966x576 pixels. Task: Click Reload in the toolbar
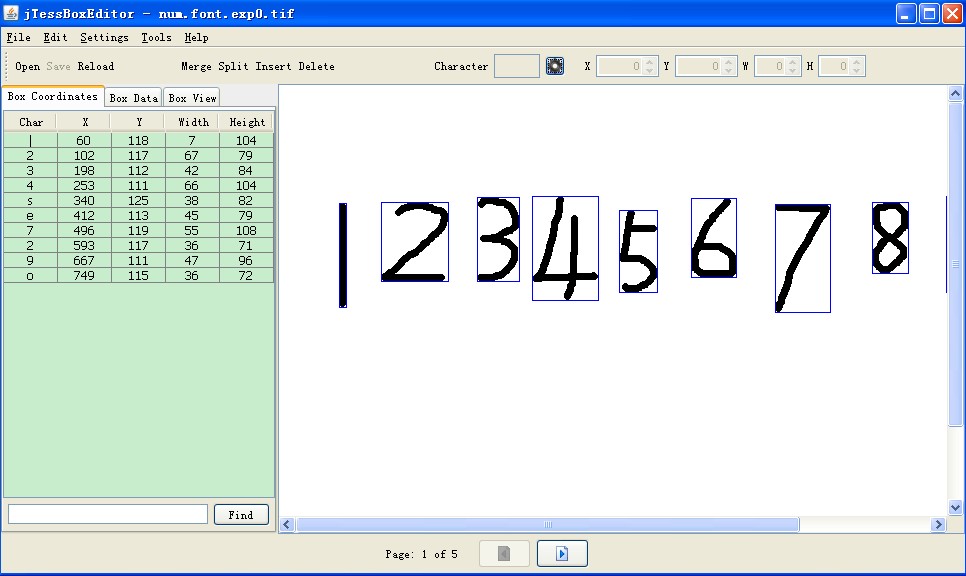click(96, 67)
